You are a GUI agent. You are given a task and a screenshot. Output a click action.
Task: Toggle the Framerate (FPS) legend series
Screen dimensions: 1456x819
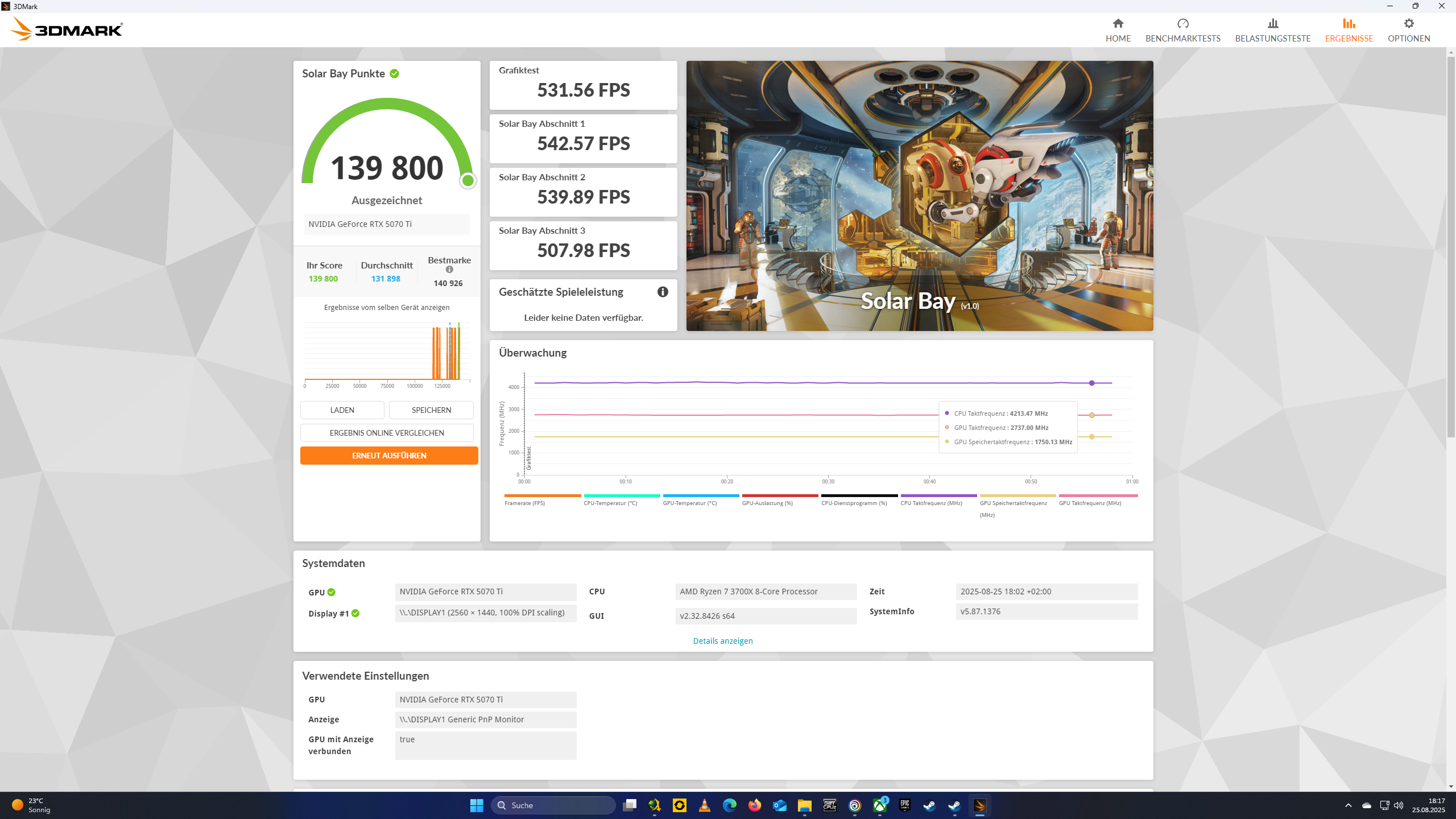point(524,503)
